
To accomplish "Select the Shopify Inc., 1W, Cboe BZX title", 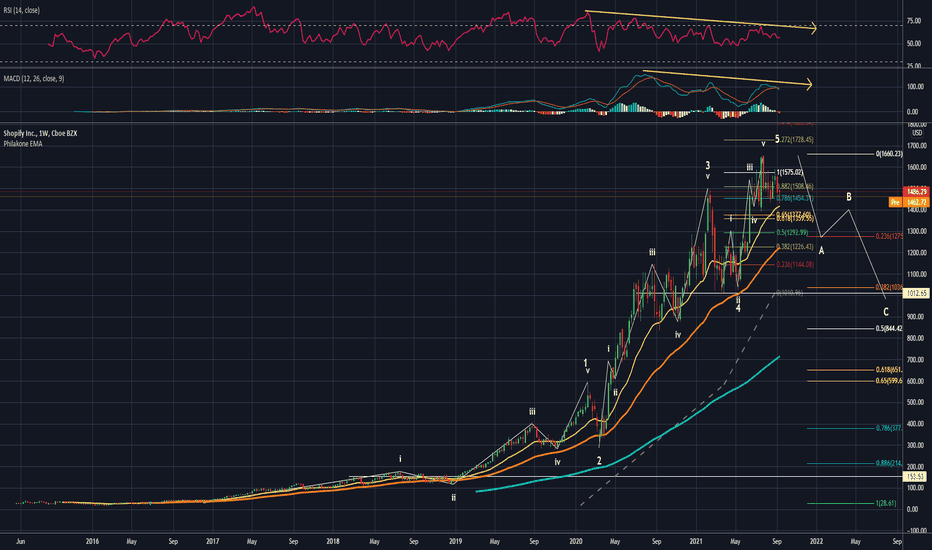I will coord(40,133).
